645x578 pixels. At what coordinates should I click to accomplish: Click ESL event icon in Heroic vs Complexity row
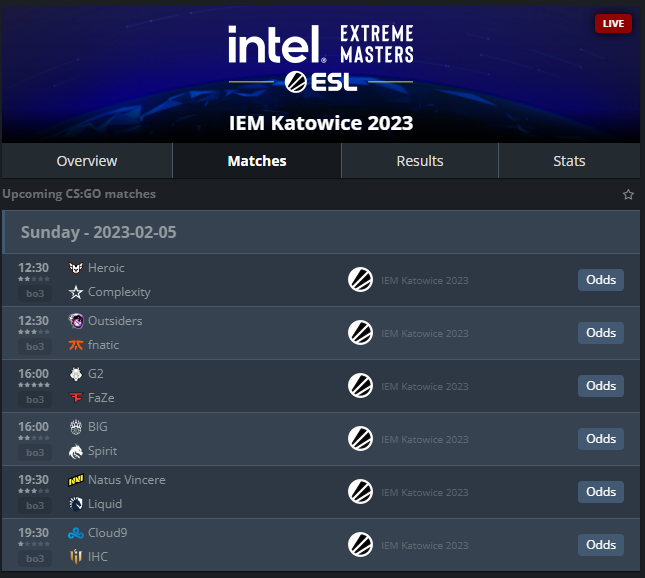[360, 280]
